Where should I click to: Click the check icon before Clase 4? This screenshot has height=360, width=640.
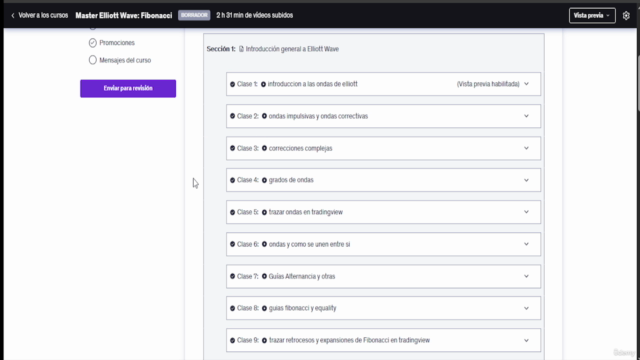pyautogui.click(x=232, y=180)
